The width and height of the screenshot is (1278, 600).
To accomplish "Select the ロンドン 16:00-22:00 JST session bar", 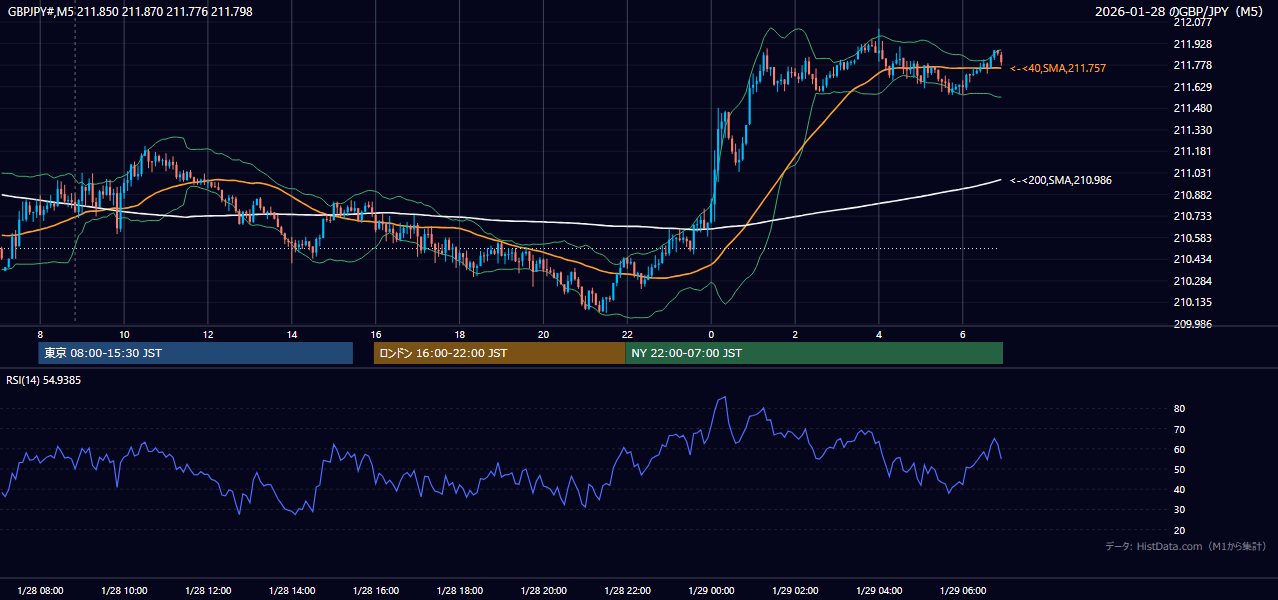I will (499, 353).
